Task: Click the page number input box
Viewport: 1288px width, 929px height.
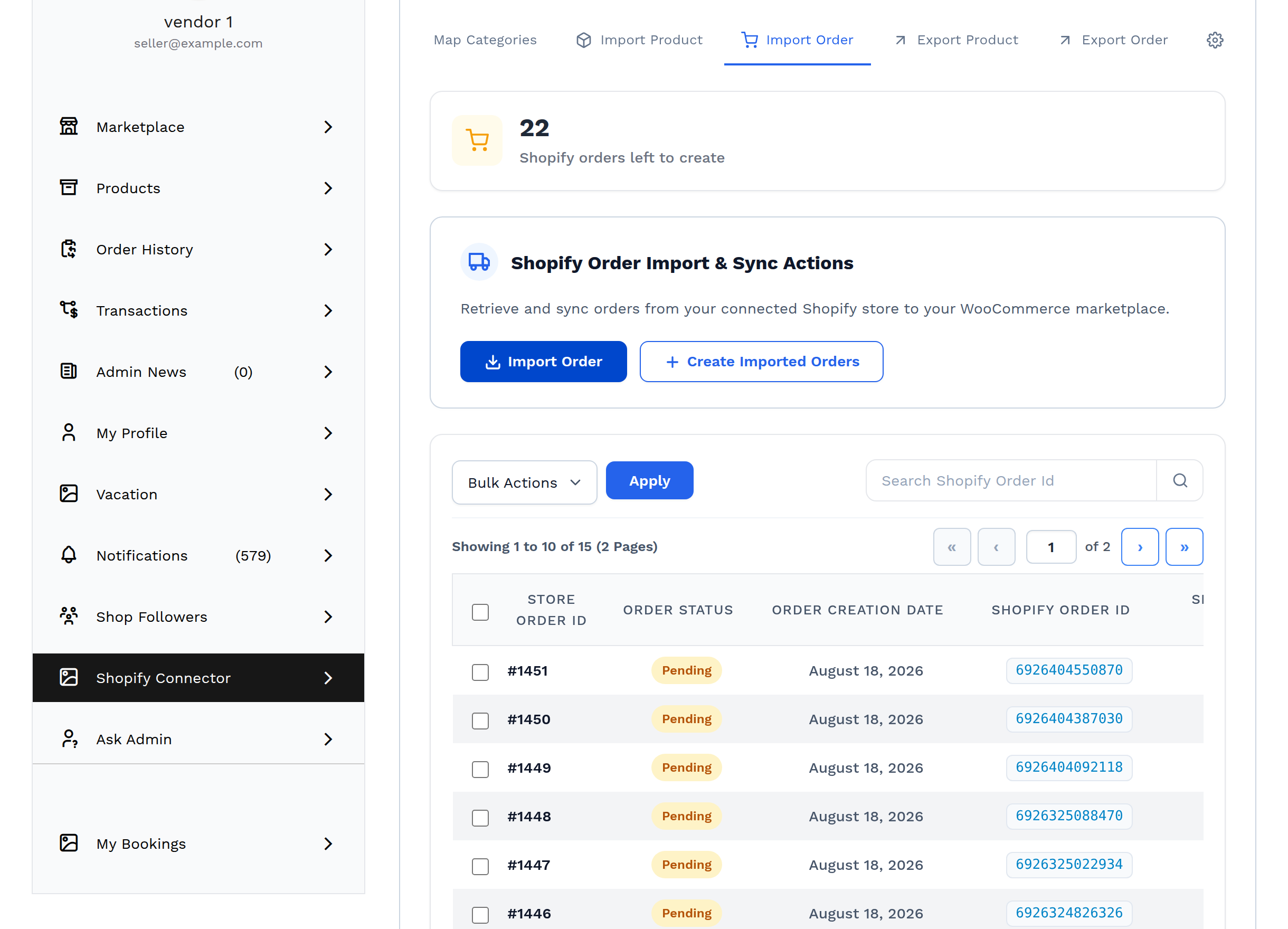Action: click(1051, 547)
